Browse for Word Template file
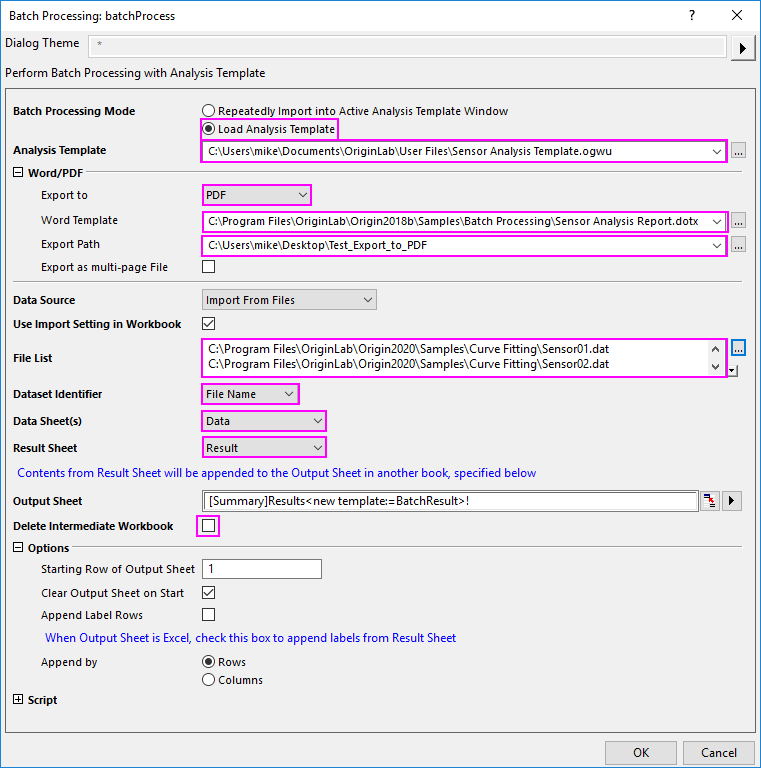 click(x=738, y=221)
